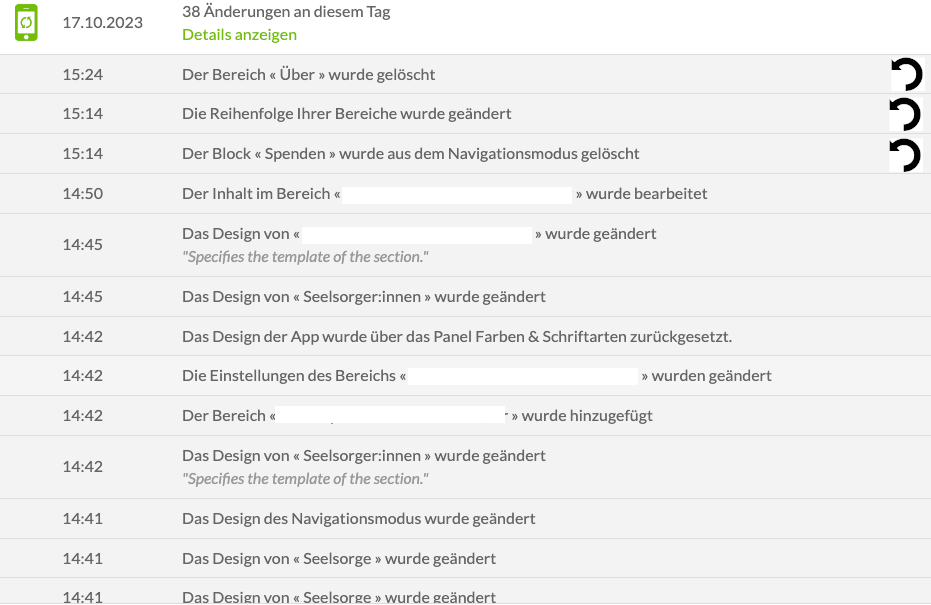Undo the Spenden block deletion

(x=905, y=155)
